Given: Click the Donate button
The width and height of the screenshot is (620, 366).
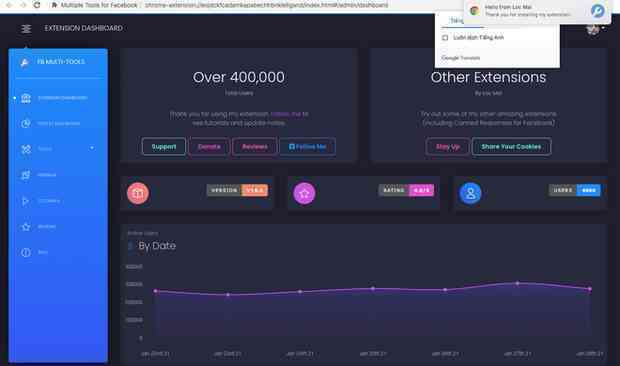Looking at the screenshot, I should click(209, 147).
